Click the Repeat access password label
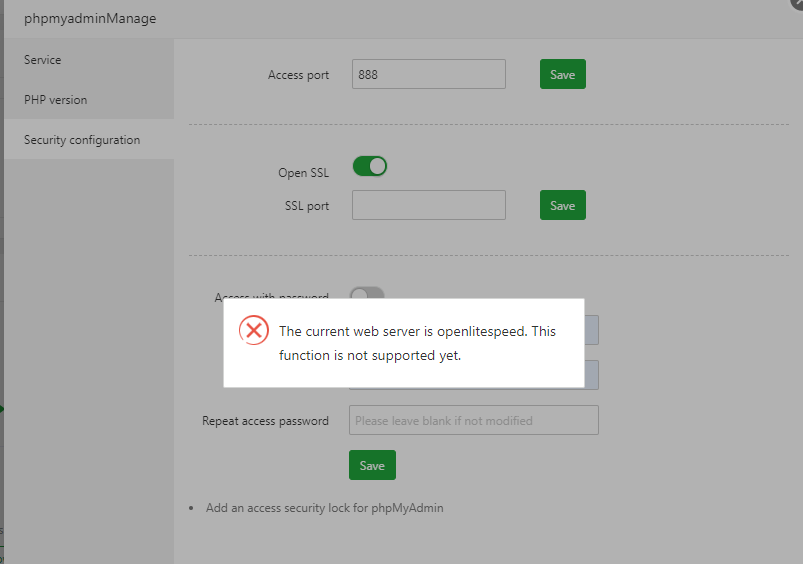This screenshot has height=564, width=803. [x=265, y=421]
